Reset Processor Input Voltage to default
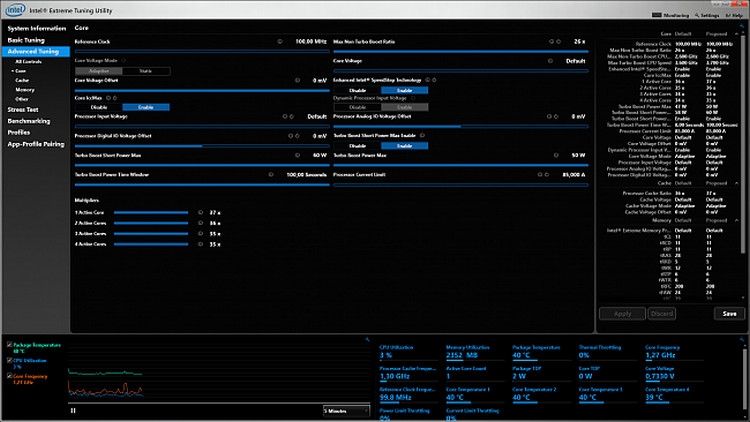 click(291, 116)
